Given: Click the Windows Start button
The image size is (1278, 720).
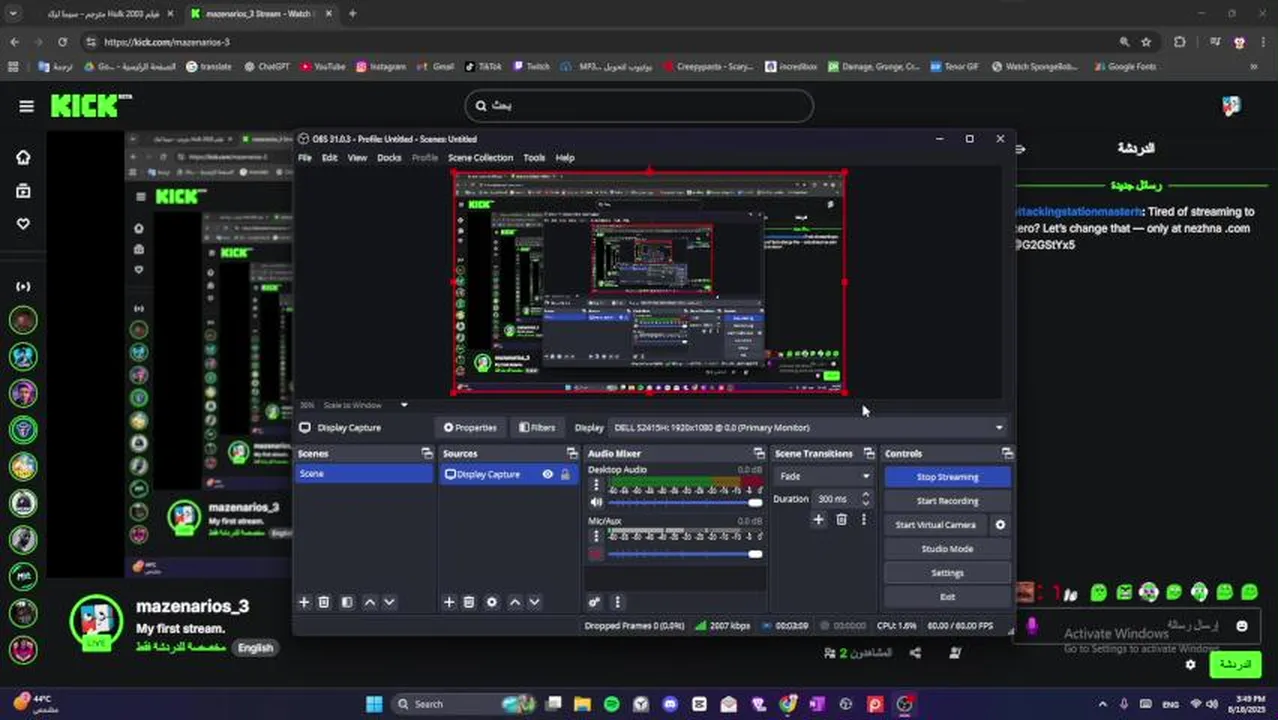Looking at the screenshot, I should click(x=374, y=704).
